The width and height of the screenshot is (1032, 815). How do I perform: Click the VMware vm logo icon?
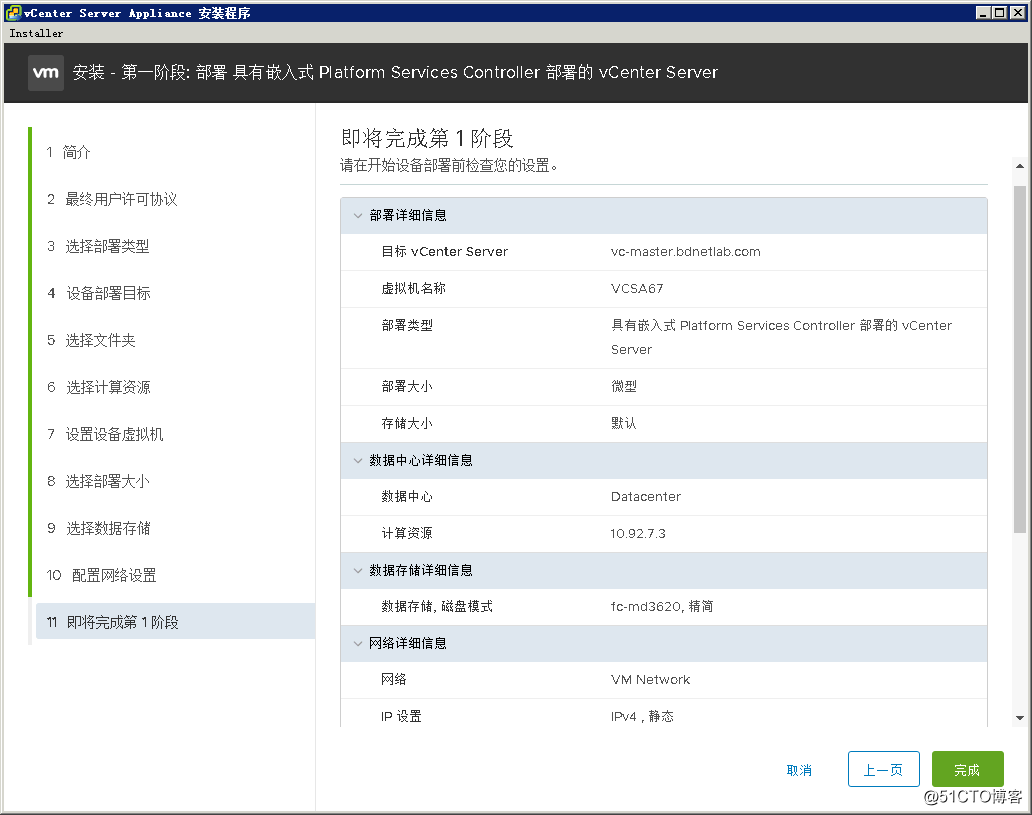pyautogui.click(x=46, y=72)
